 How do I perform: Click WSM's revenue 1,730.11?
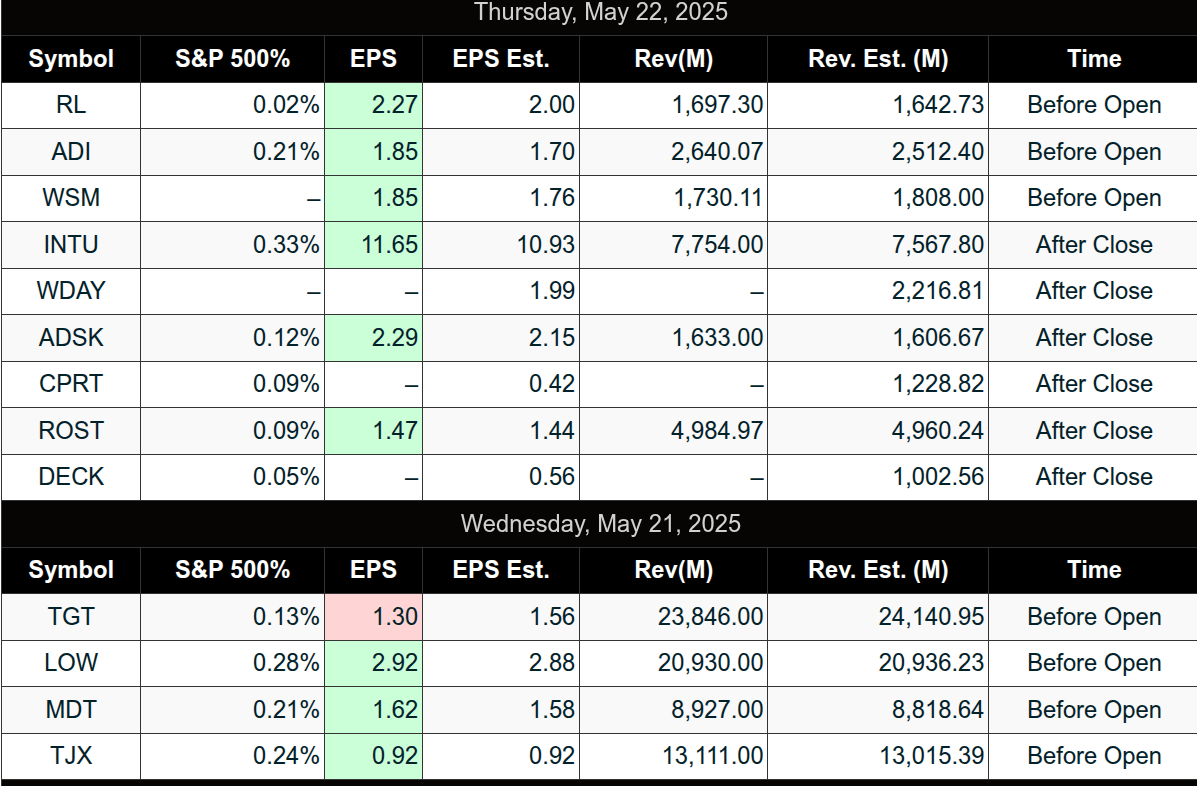[718, 198]
